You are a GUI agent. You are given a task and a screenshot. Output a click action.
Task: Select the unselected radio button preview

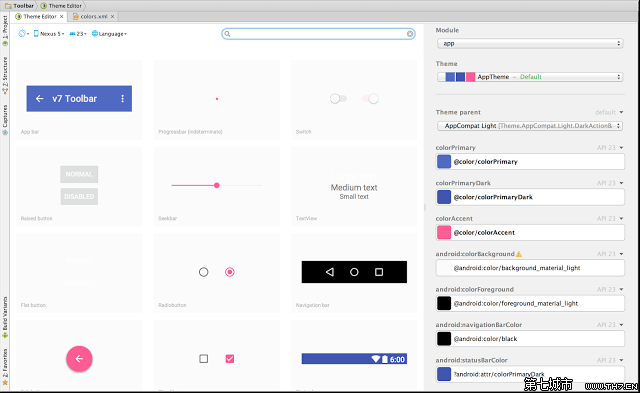point(203,272)
